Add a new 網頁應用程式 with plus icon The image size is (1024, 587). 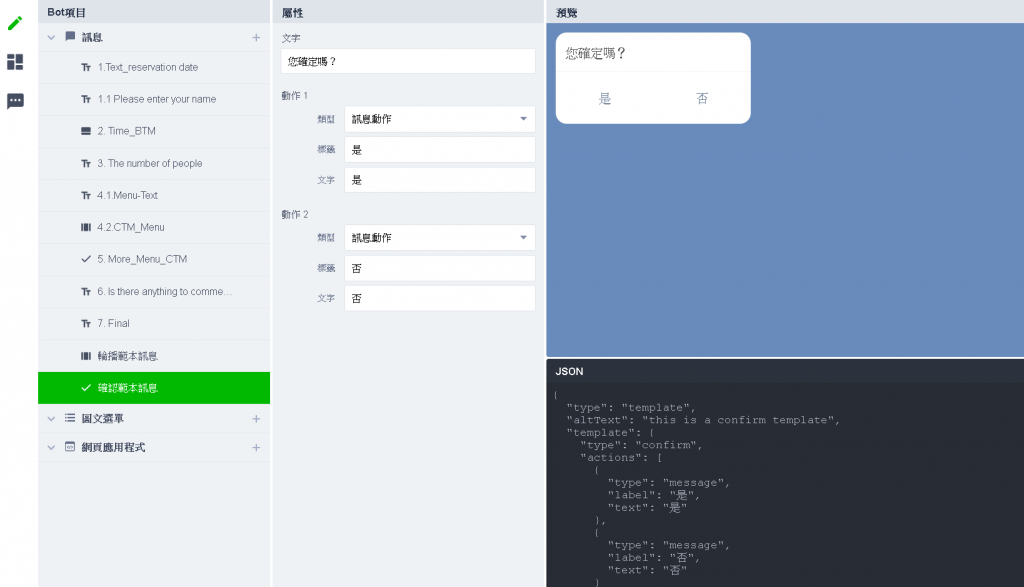click(256, 448)
